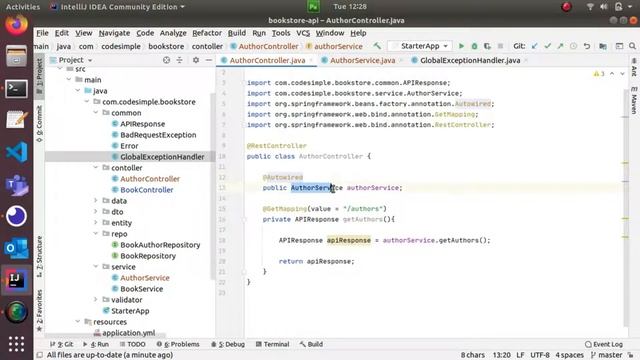Open the File menu
Viewport: 640px width, 360px height.
(x=42, y=33)
